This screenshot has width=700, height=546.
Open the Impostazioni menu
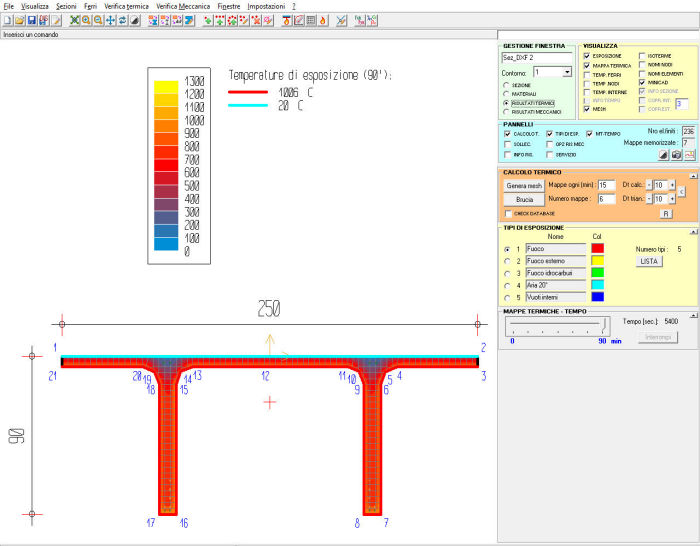266,6
